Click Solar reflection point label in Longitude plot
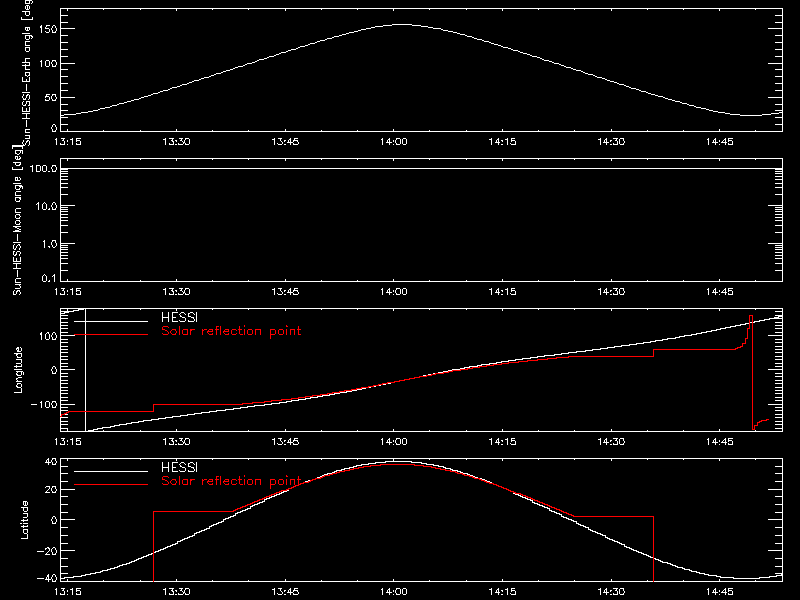The width and height of the screenshot is (800, 600). tap(231, 331)
